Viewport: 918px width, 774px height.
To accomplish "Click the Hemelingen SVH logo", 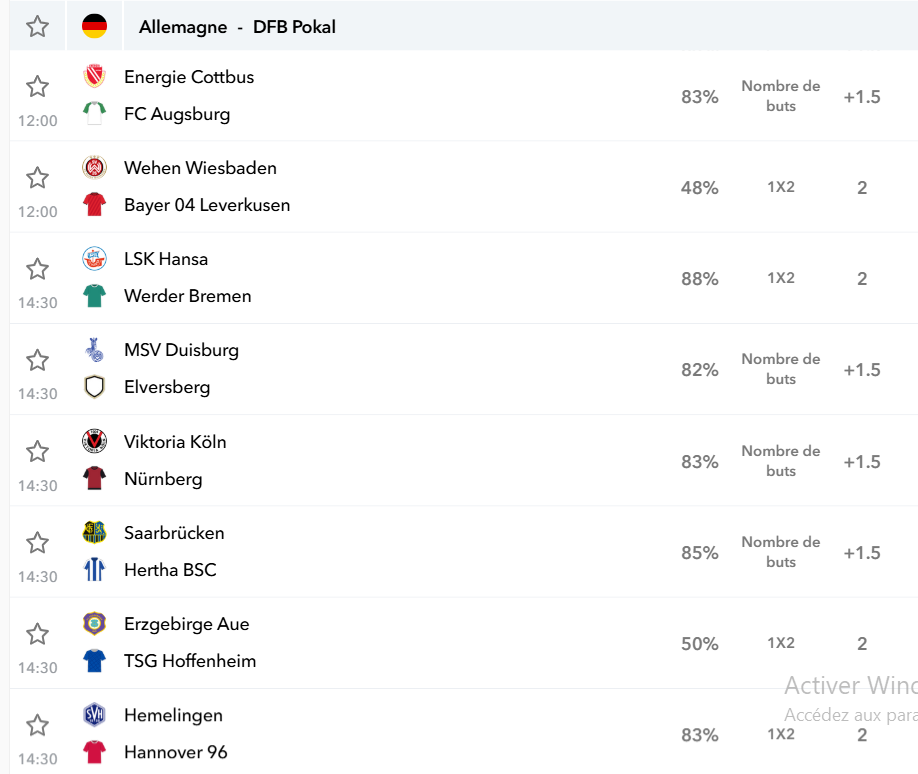I will (x=94, y=715).
